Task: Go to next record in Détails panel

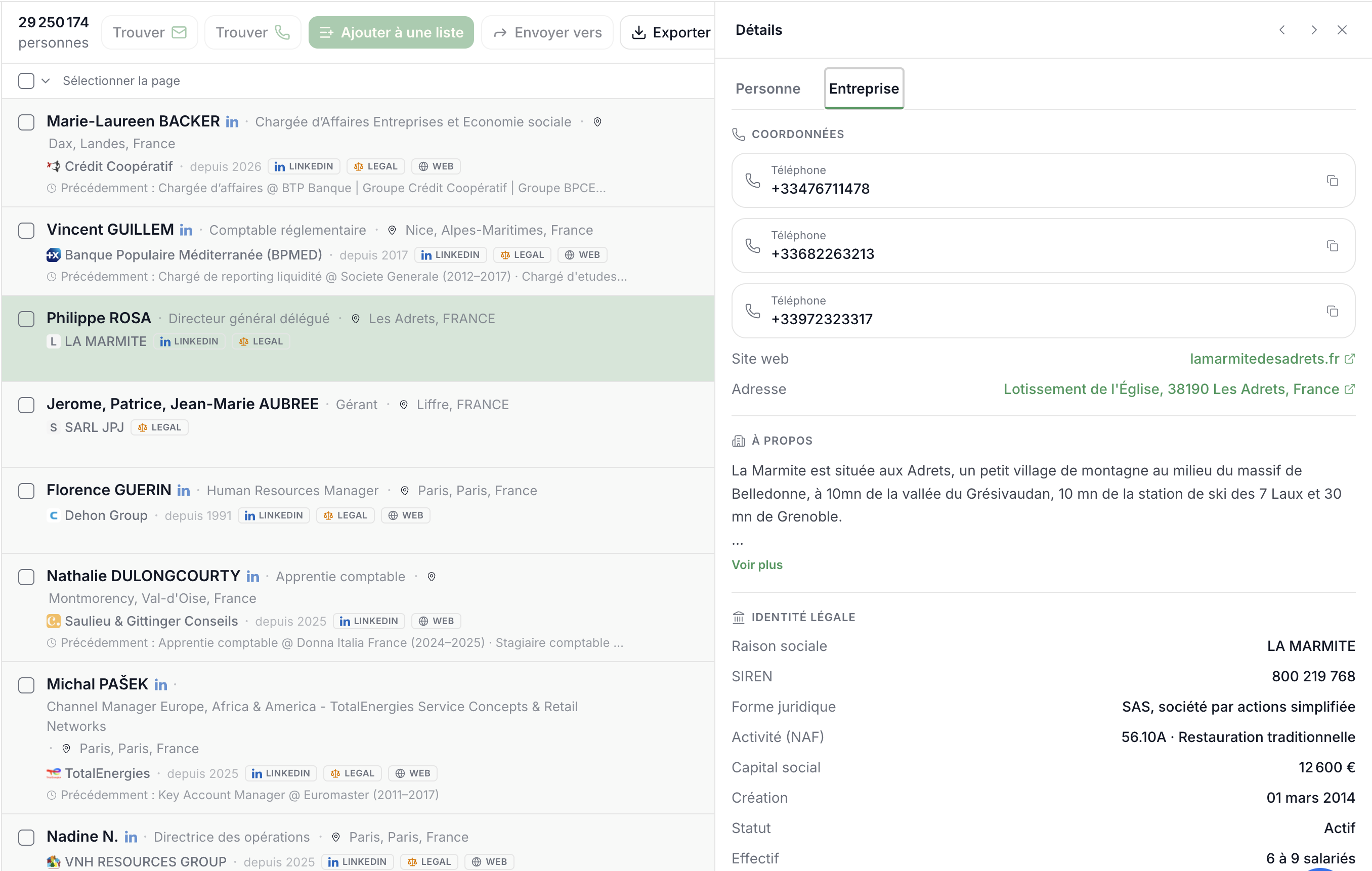Action: [x=1314, y=30]
